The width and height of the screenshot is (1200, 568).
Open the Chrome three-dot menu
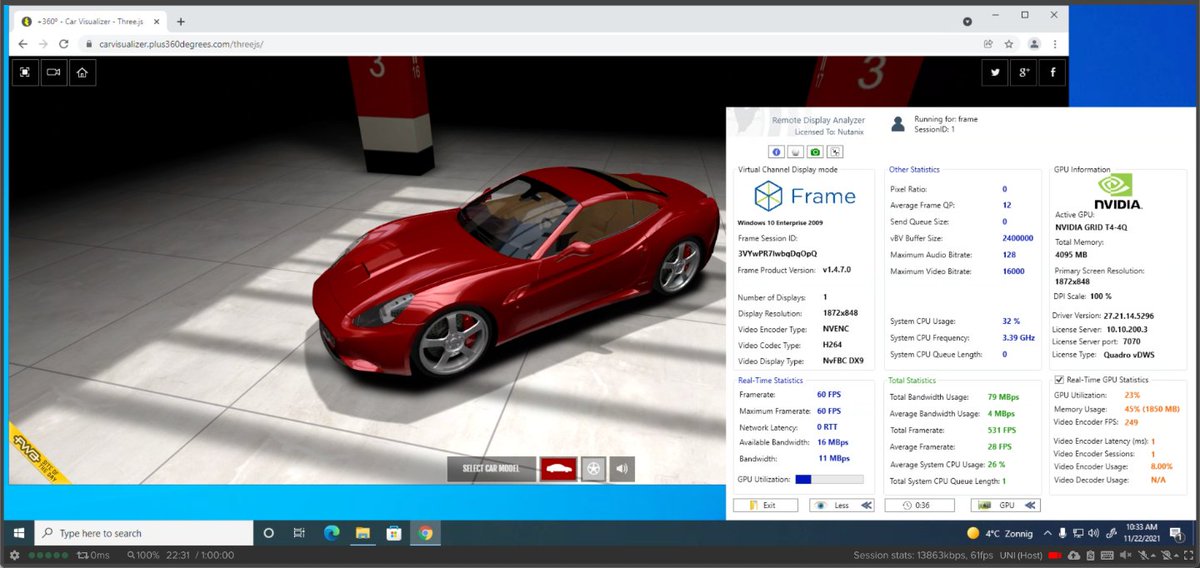click(x=1055, y=44)
